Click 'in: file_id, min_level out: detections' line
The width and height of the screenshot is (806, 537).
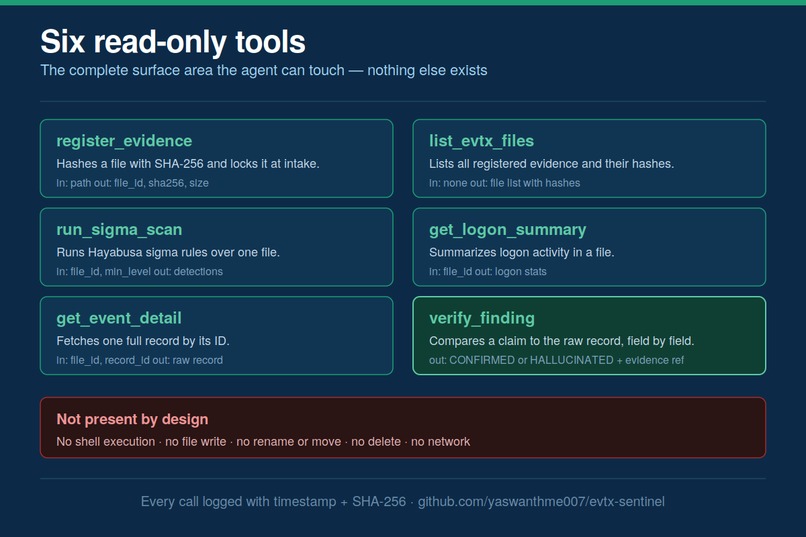[x=140, y=271]
